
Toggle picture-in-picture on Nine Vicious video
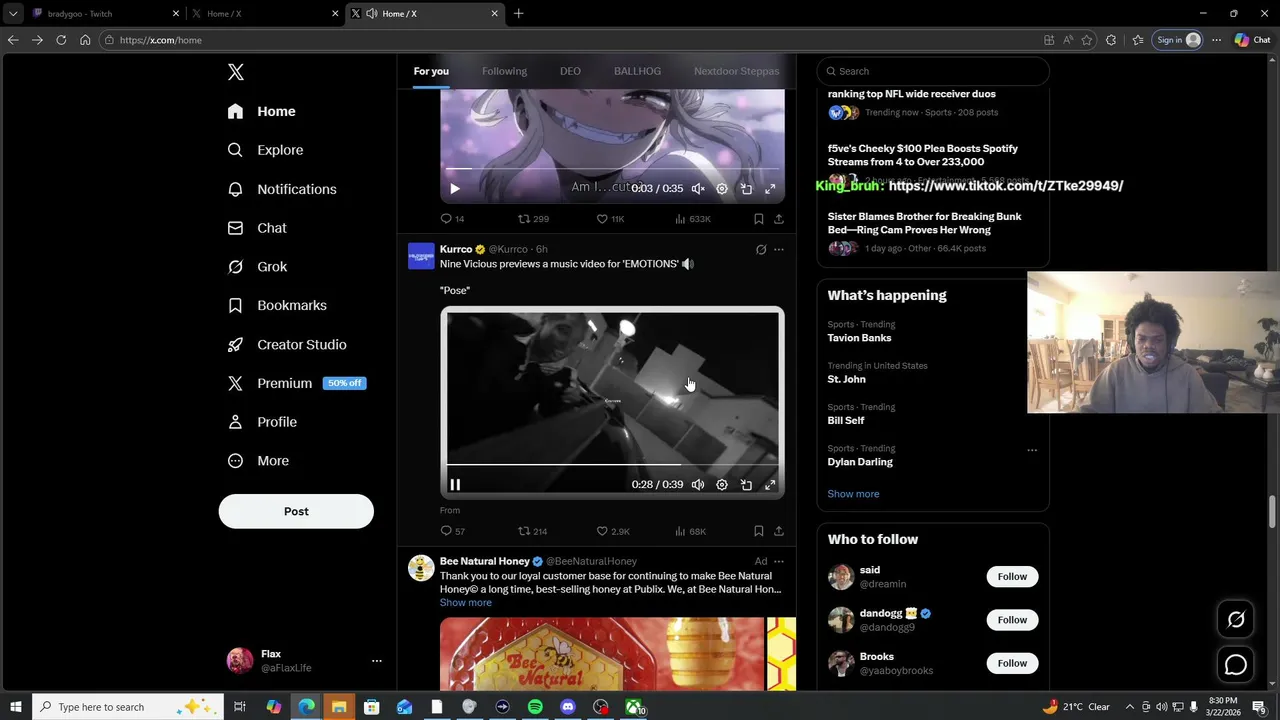[x=746, y=485]
